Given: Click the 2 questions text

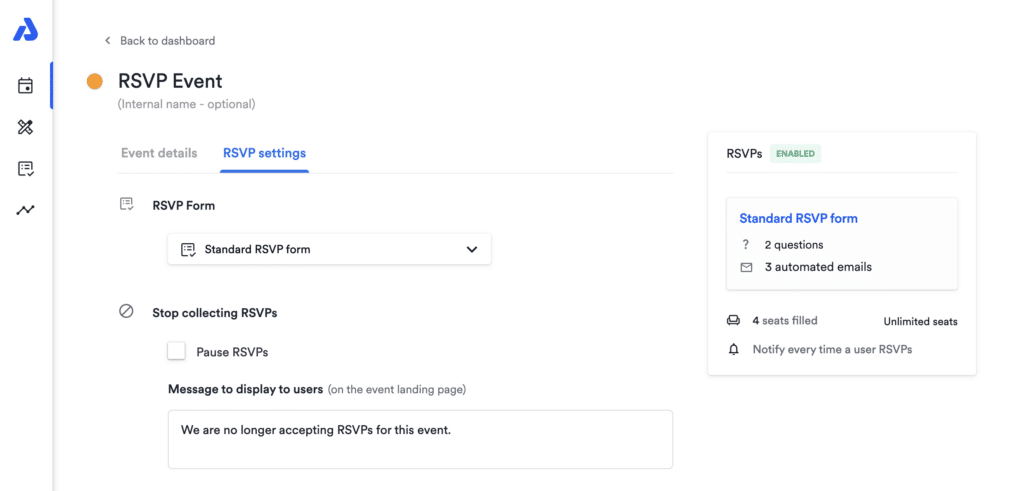Looking at the screenshot, I should pyautogui.click(x=793, y=245).
